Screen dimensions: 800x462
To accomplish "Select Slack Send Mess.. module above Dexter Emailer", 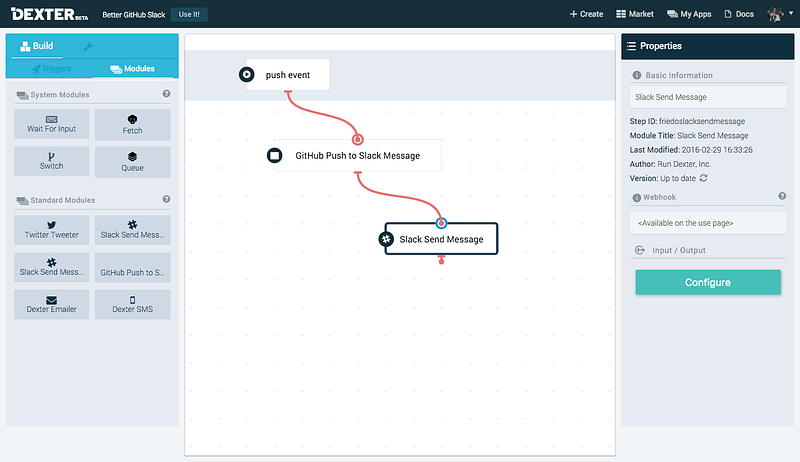I will tap(52, 267).
